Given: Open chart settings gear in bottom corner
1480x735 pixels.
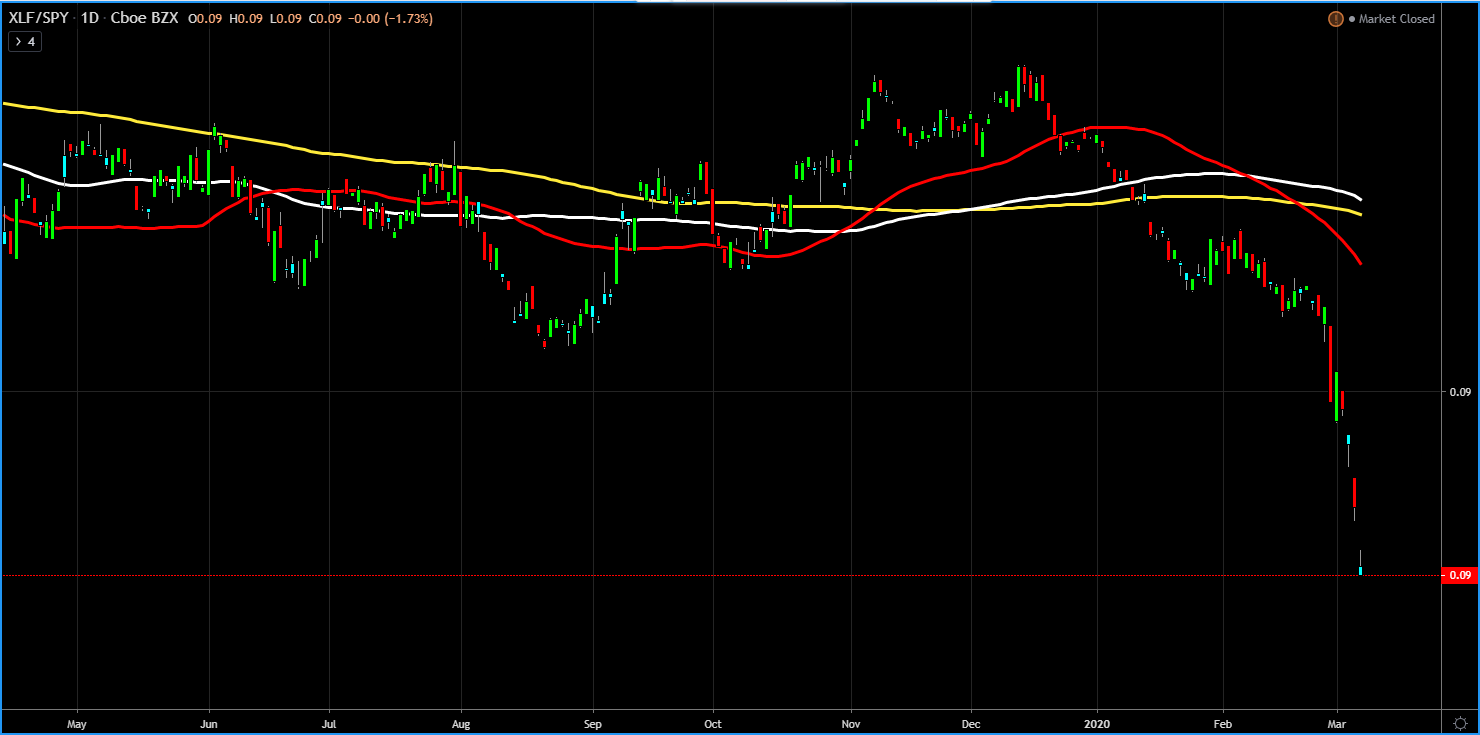Looking at the screenshot, I should (x=1460, y=722).
